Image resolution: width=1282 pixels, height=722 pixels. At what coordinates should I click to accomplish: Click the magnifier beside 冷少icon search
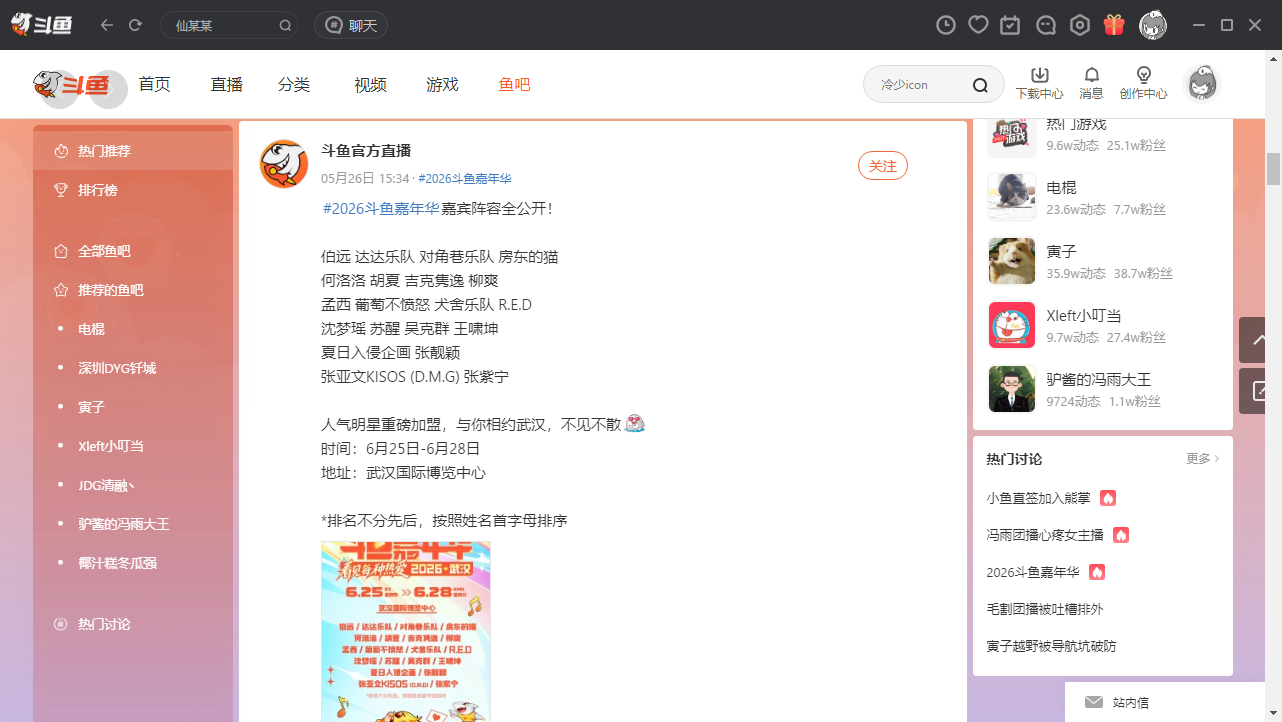coord(980,85)
